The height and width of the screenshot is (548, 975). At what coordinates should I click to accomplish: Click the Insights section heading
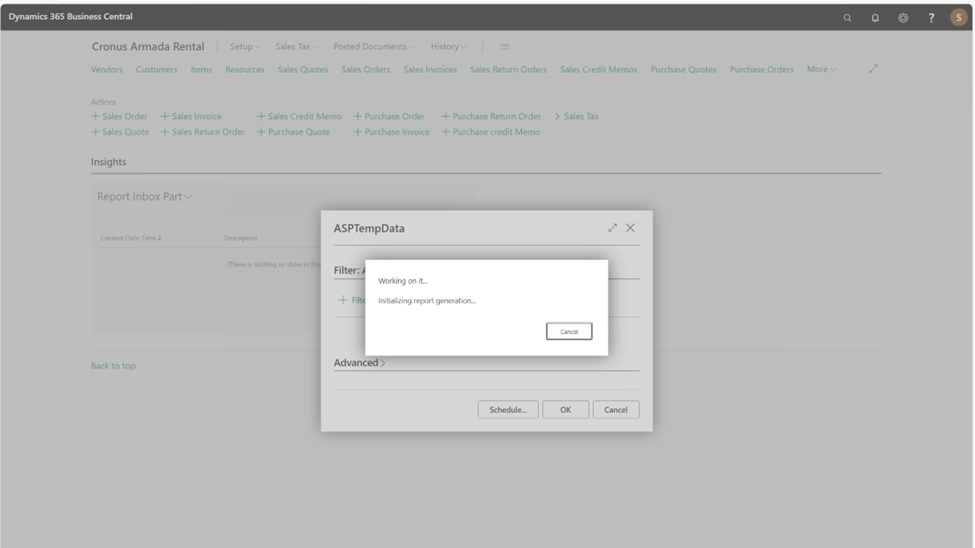click(x=109, y=162)
